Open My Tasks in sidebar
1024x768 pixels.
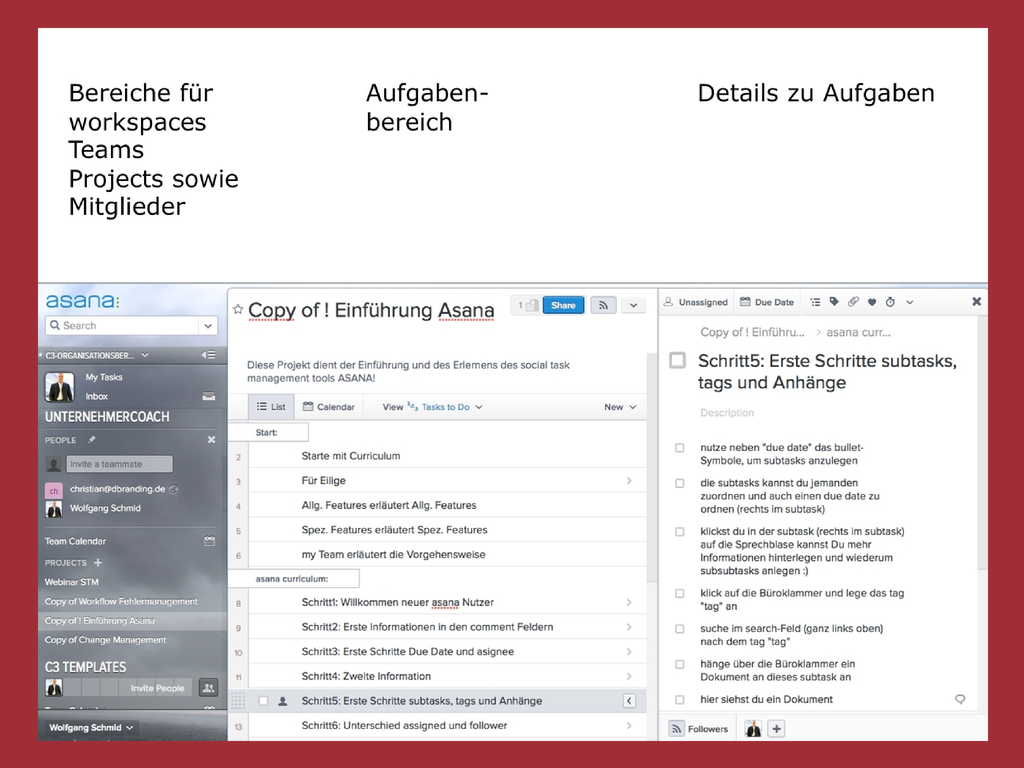tap(104, 377)
